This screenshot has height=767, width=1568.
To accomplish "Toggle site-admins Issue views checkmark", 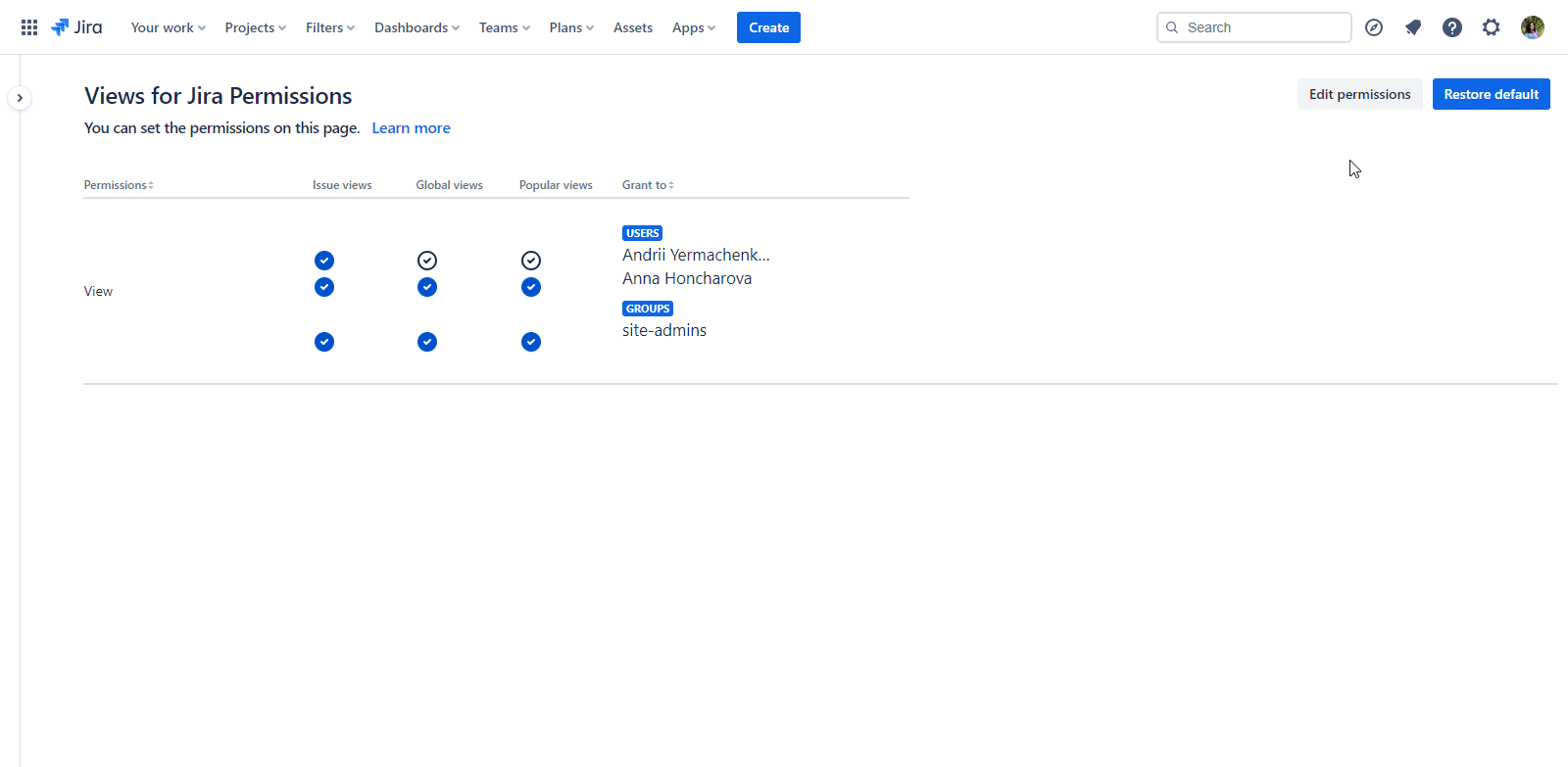I will pos(324,342).
